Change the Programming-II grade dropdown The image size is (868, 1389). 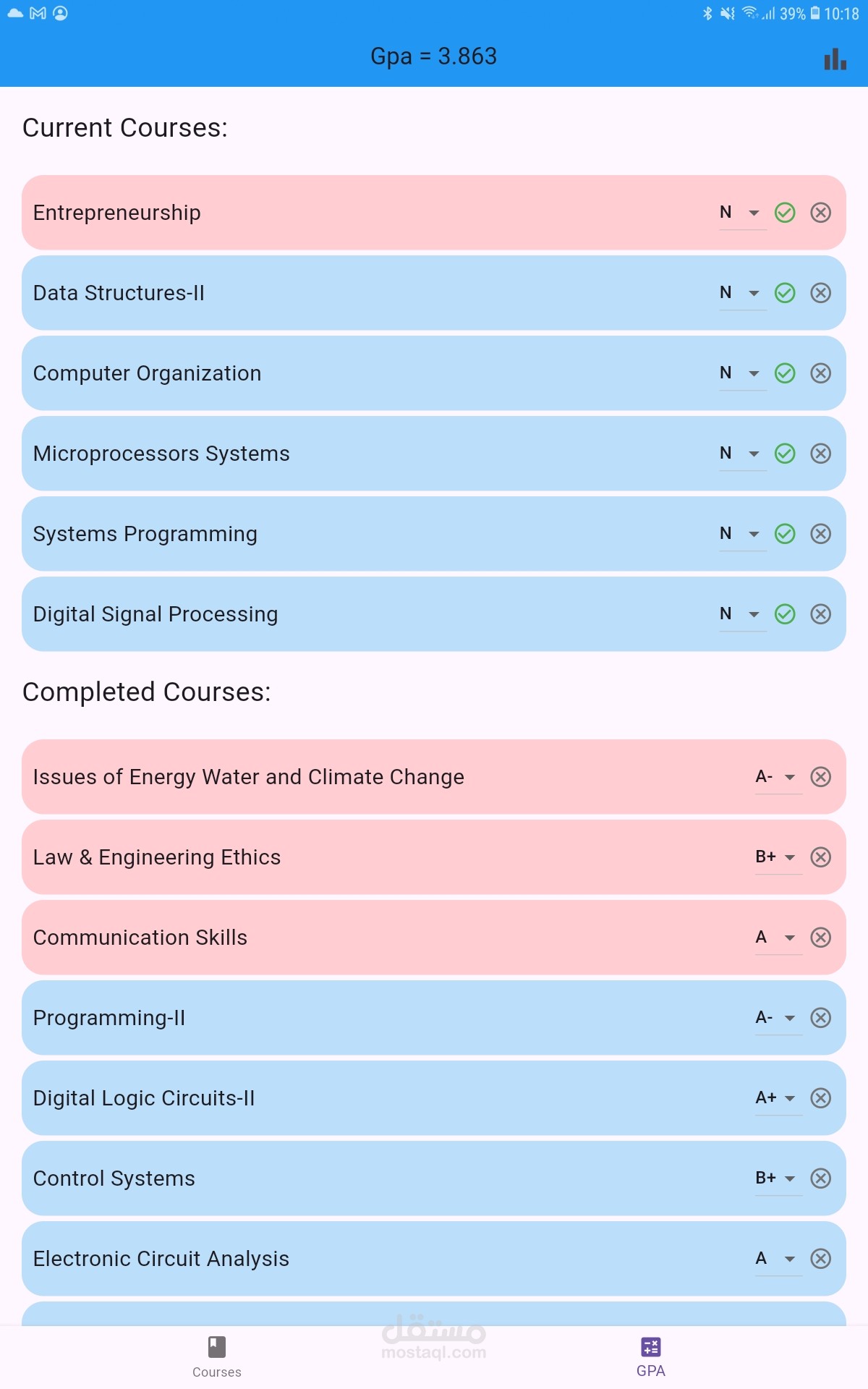tap(778, 1018)
